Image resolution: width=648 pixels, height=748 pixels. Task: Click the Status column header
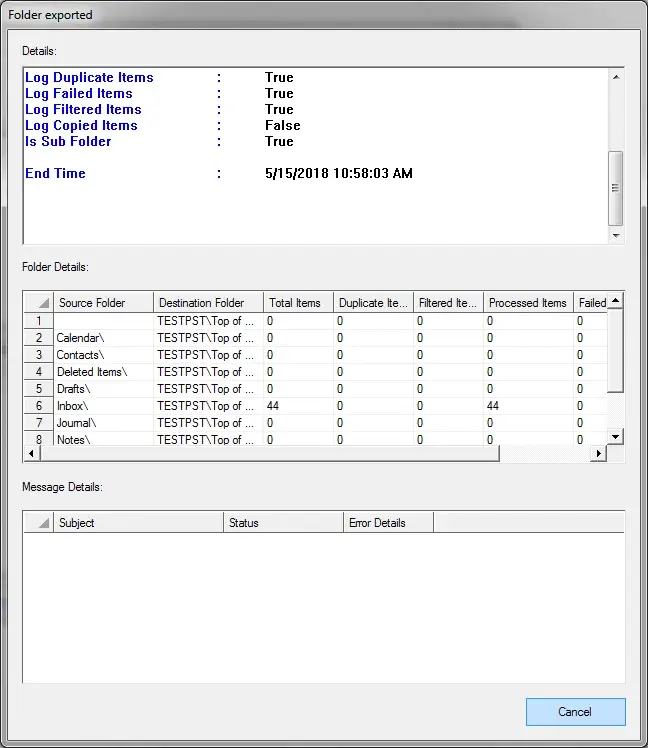(x=283, y=523)
